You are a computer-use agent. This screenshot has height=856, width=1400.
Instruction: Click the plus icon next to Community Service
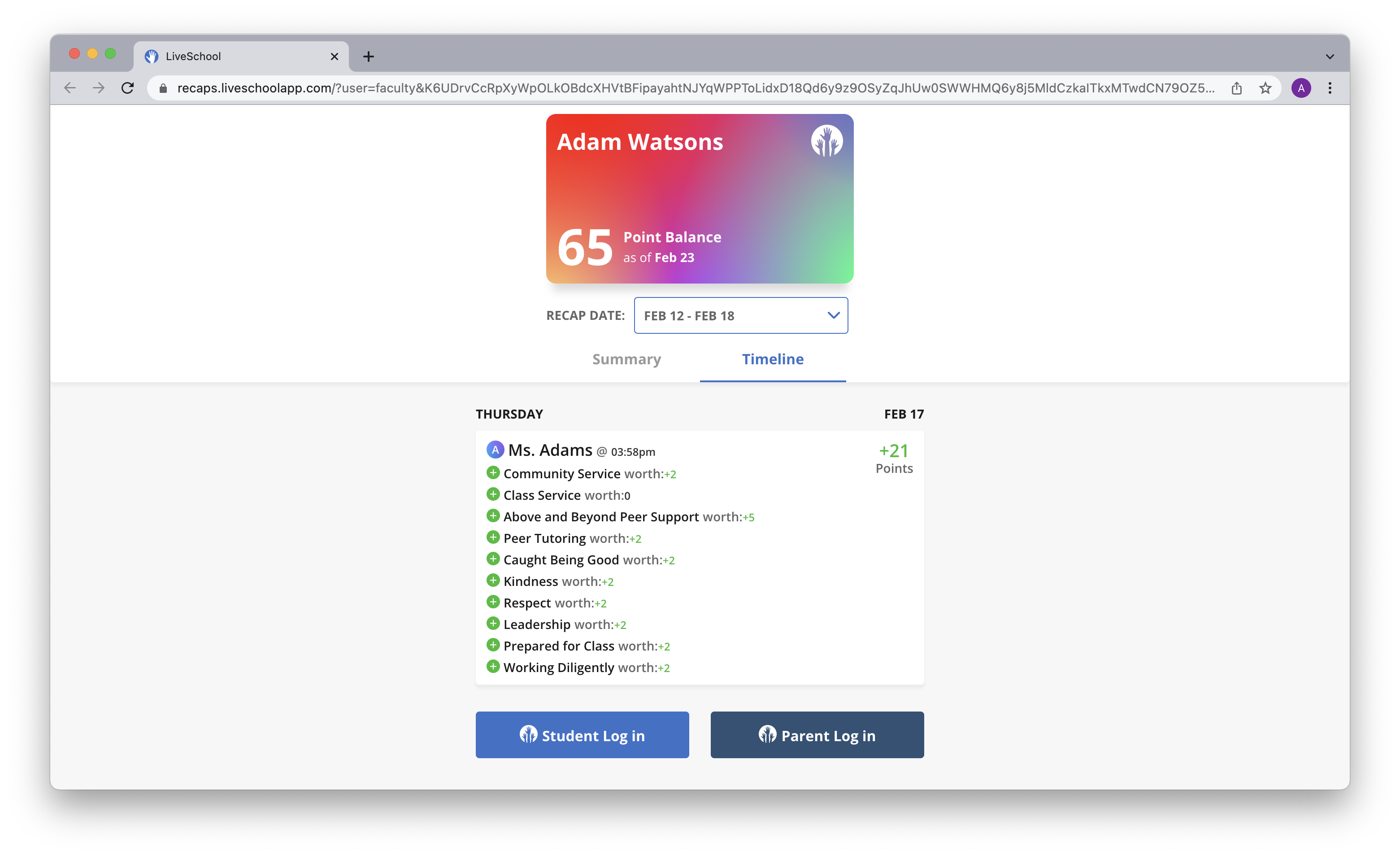(x=493, y=472)
